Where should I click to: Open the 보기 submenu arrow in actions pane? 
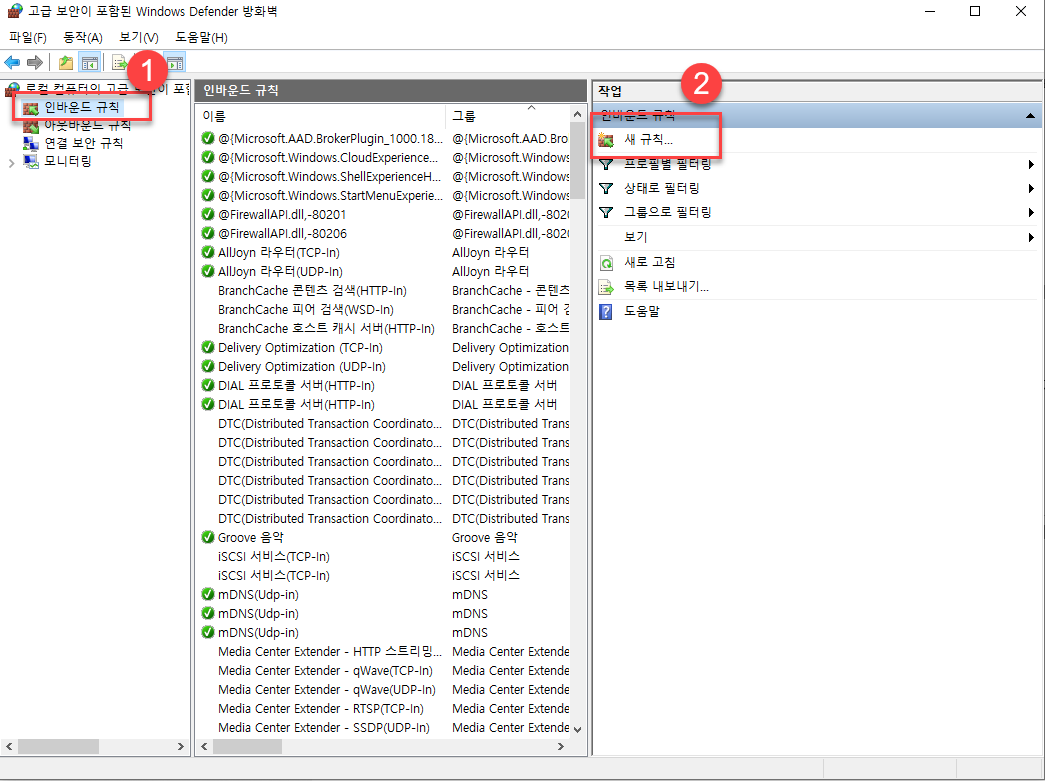point(1031,237)
